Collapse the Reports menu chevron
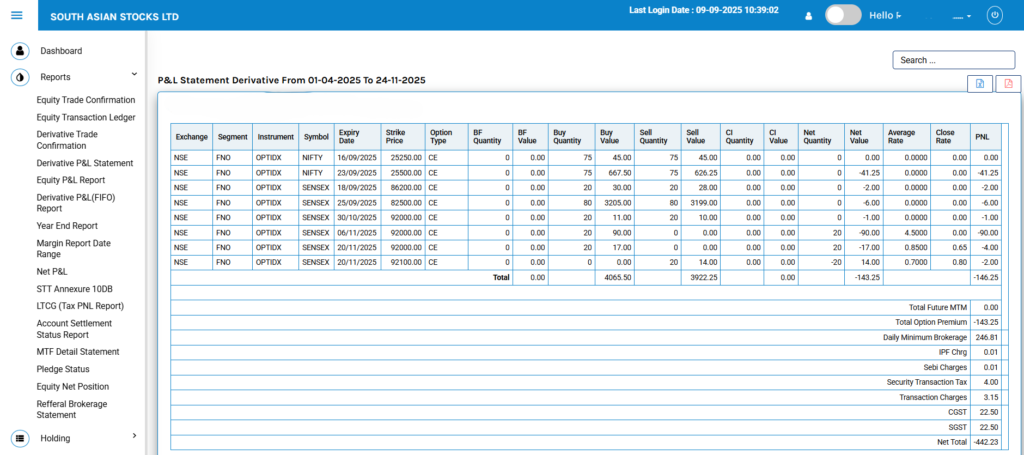Image resolution: width=1024 pixels, height=455 pixels. click(134, 74)
